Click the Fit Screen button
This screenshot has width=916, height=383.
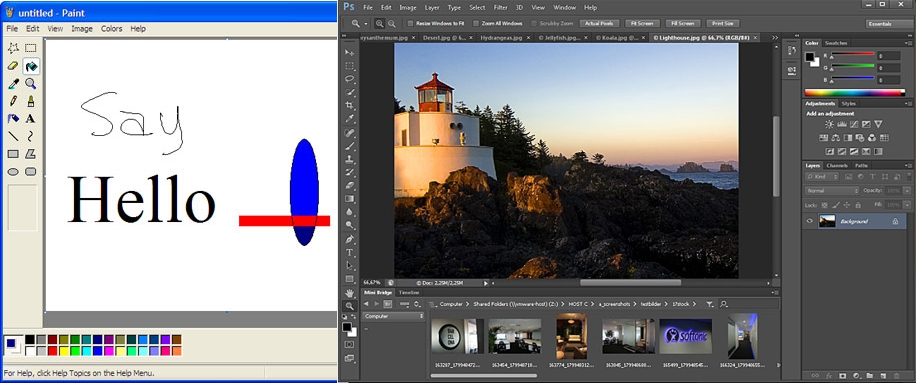642,23
